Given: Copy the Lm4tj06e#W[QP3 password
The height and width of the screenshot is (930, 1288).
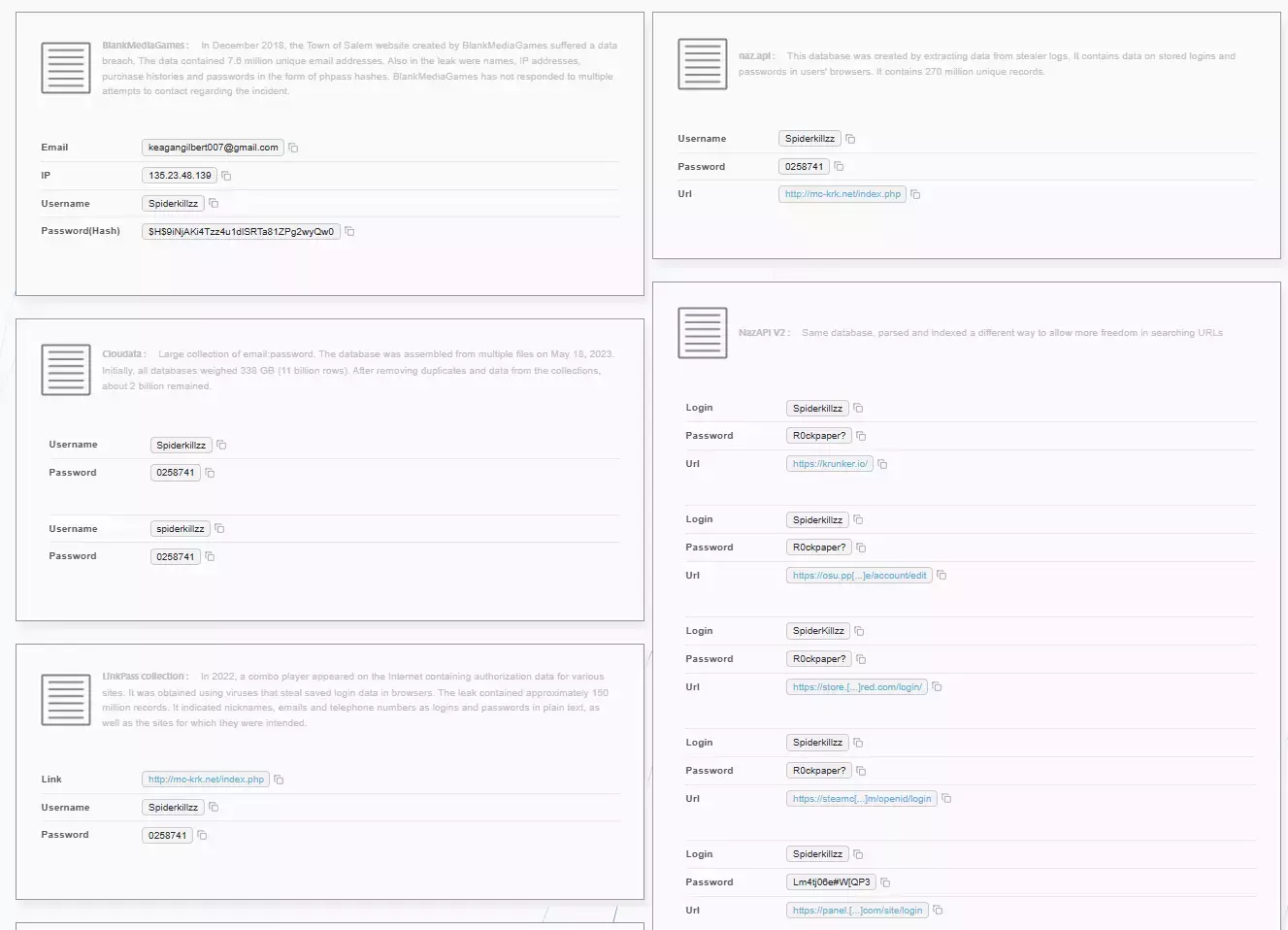Looking at the screenshot, I should pos(885,883).
